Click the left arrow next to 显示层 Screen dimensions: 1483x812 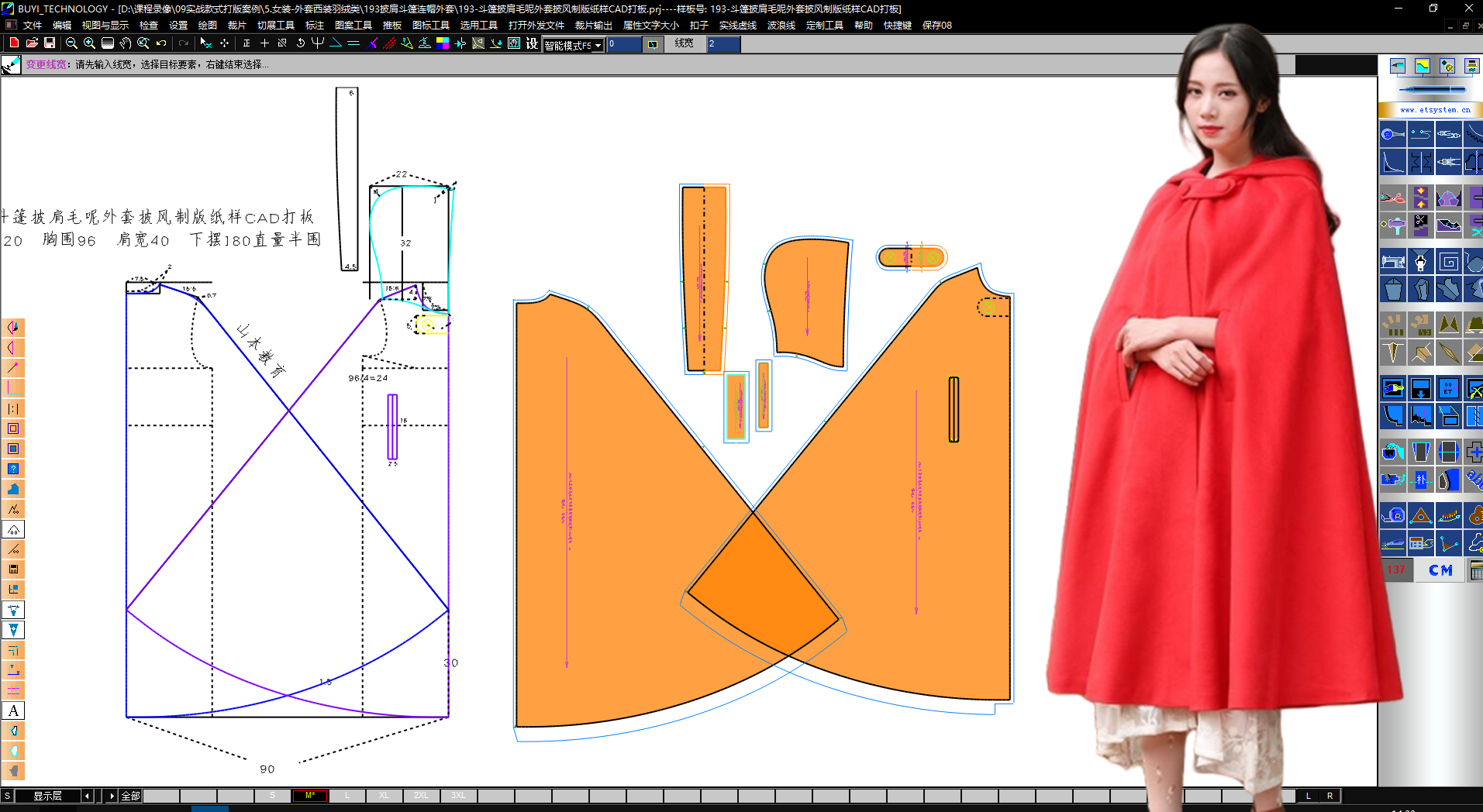pos(87,796)
